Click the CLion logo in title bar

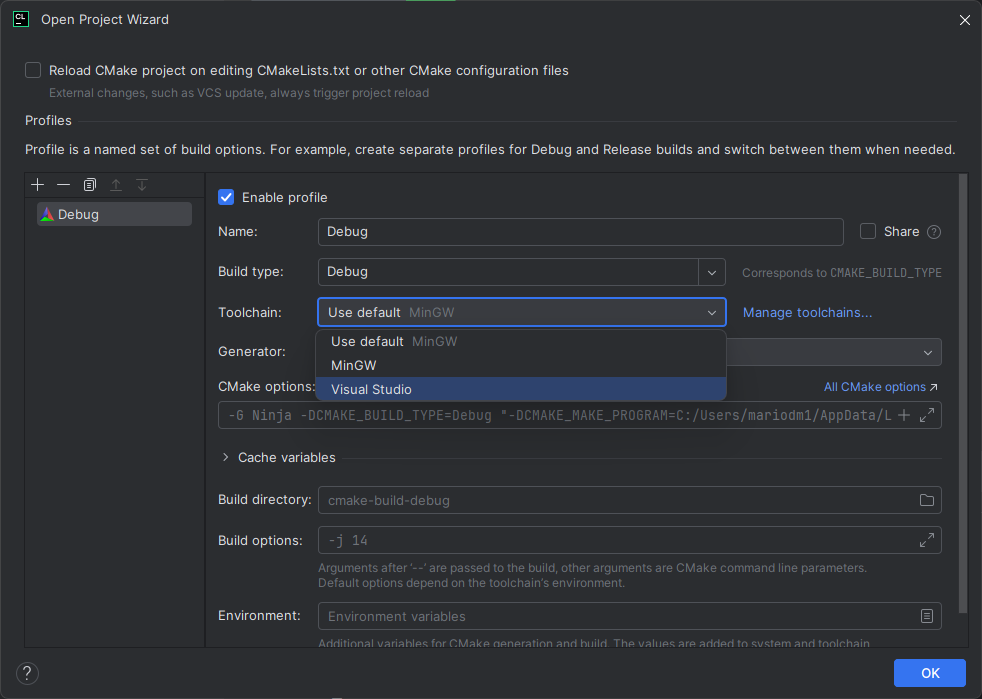click(x=21, y=19)
